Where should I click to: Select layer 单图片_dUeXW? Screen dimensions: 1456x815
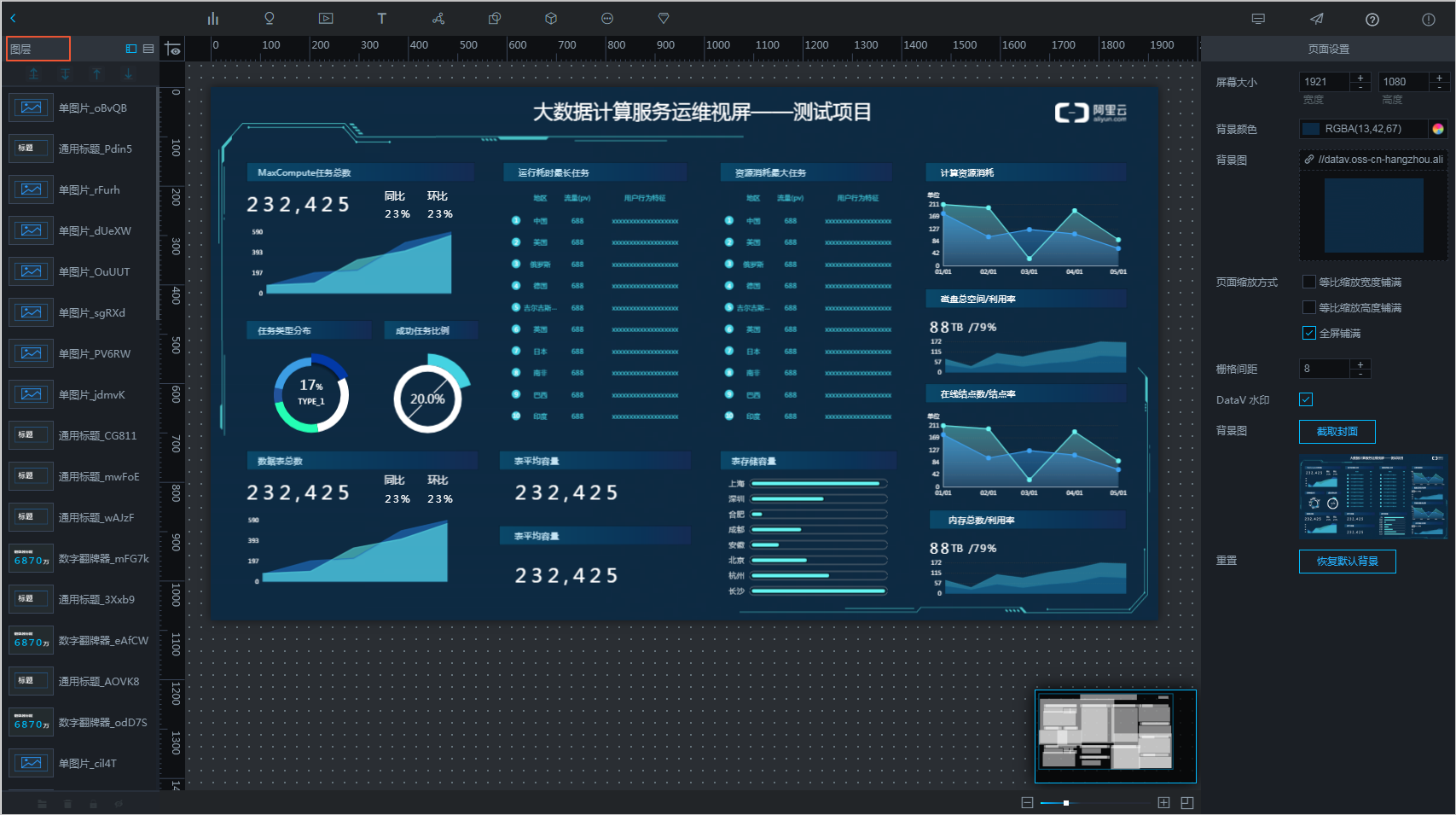(x=81, y=231)
